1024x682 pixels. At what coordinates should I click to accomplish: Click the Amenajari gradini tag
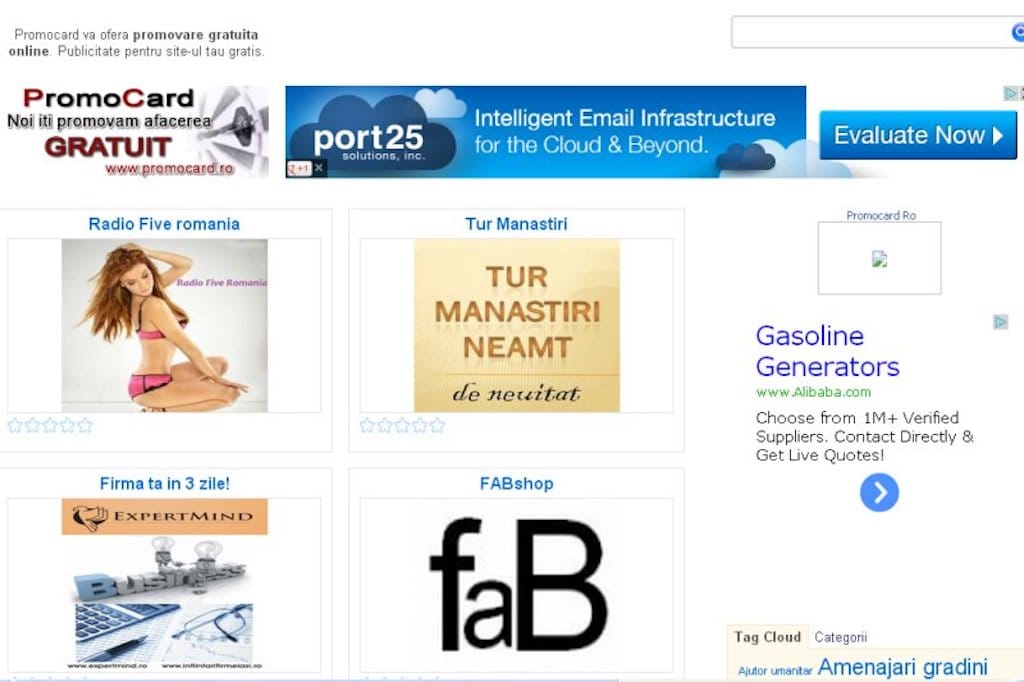[902, 667]
